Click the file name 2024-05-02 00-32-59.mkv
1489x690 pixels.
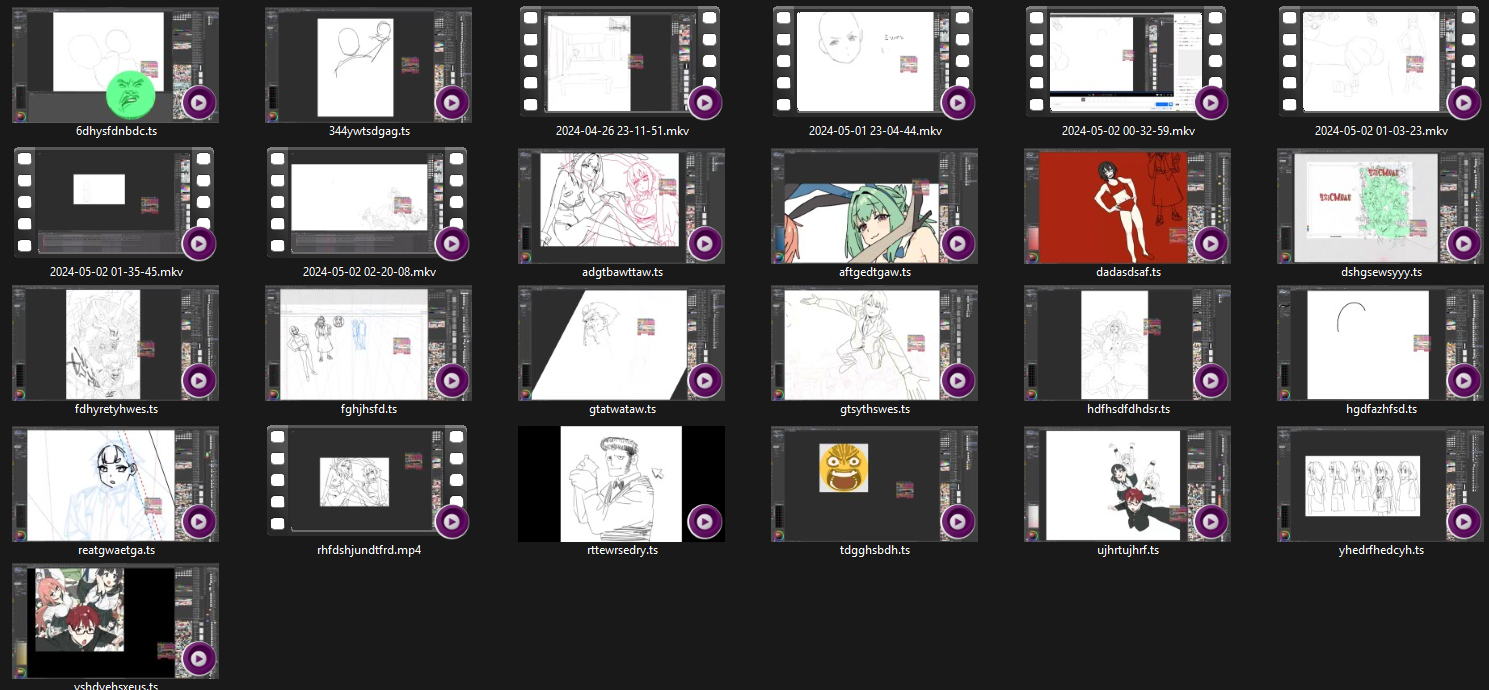[1128, 132]
